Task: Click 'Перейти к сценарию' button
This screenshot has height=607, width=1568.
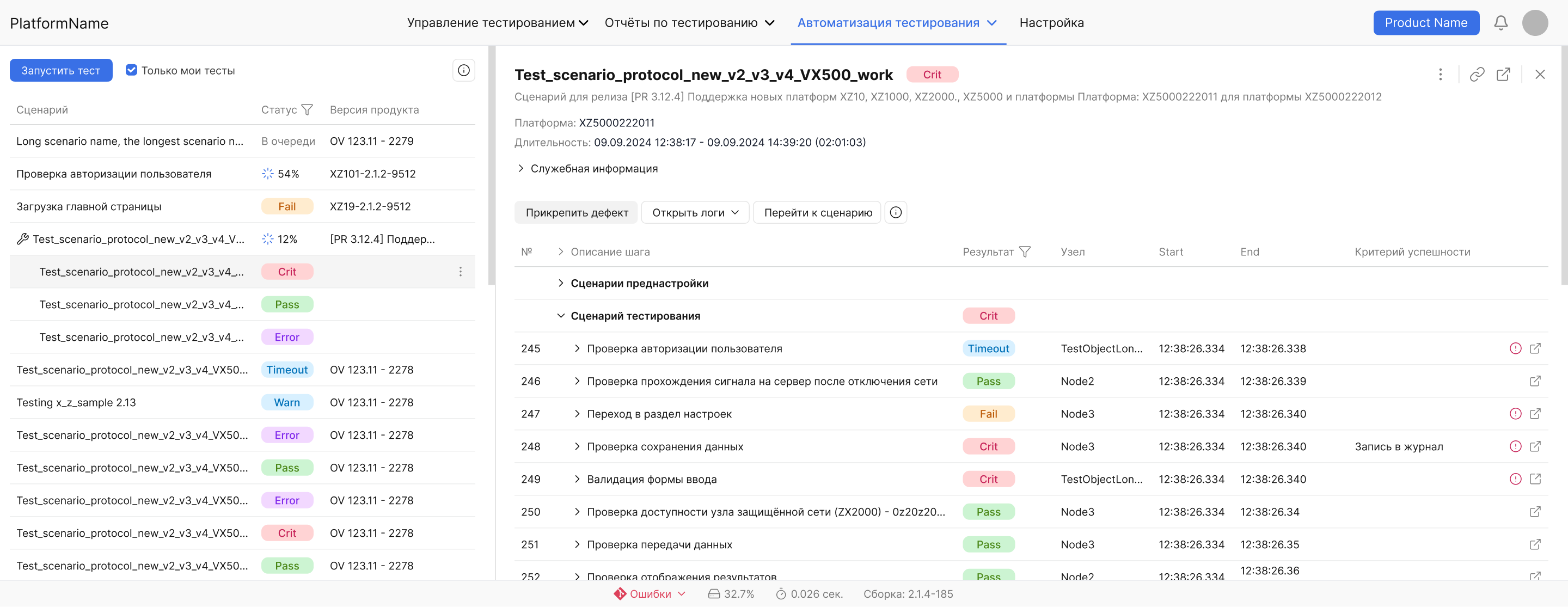Action: 817,213
